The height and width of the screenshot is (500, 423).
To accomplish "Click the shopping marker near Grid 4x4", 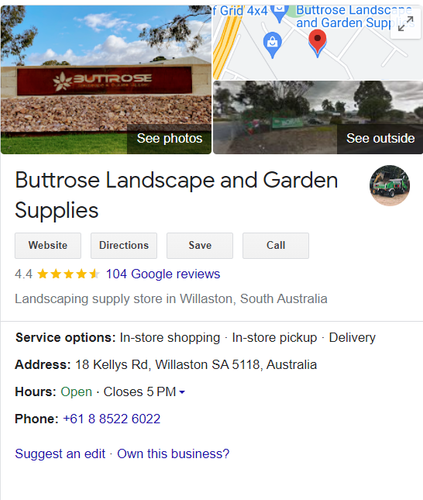I will point(279,13).
